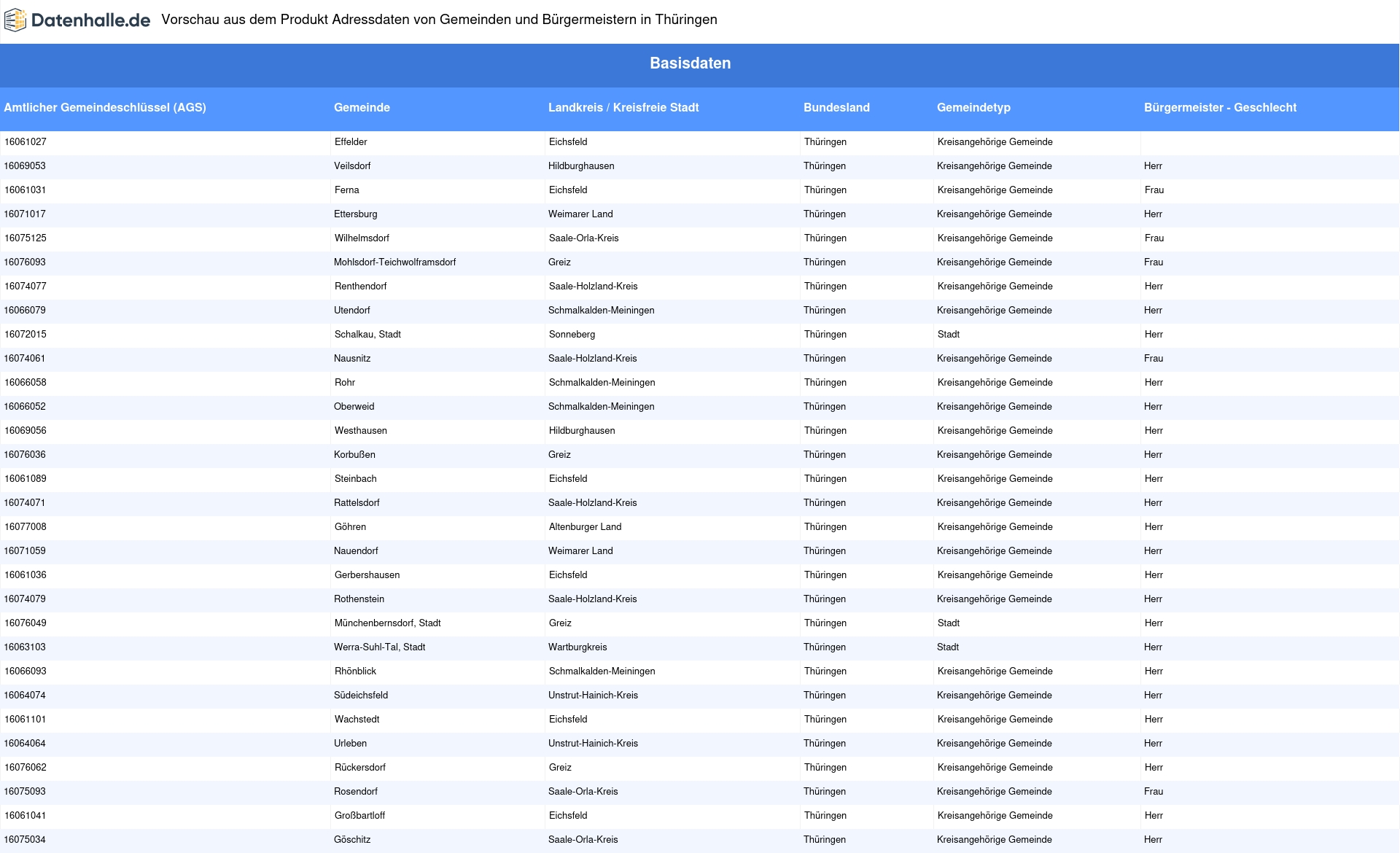
Task: Click the Wilhelmsdorf municipality cell
Action: 362,238
